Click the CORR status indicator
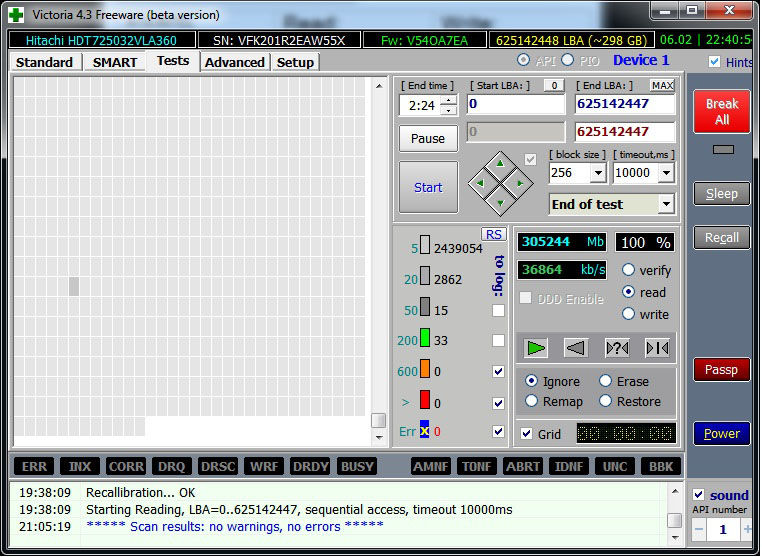This screenshot has height=557, width=762. [126, 467]
